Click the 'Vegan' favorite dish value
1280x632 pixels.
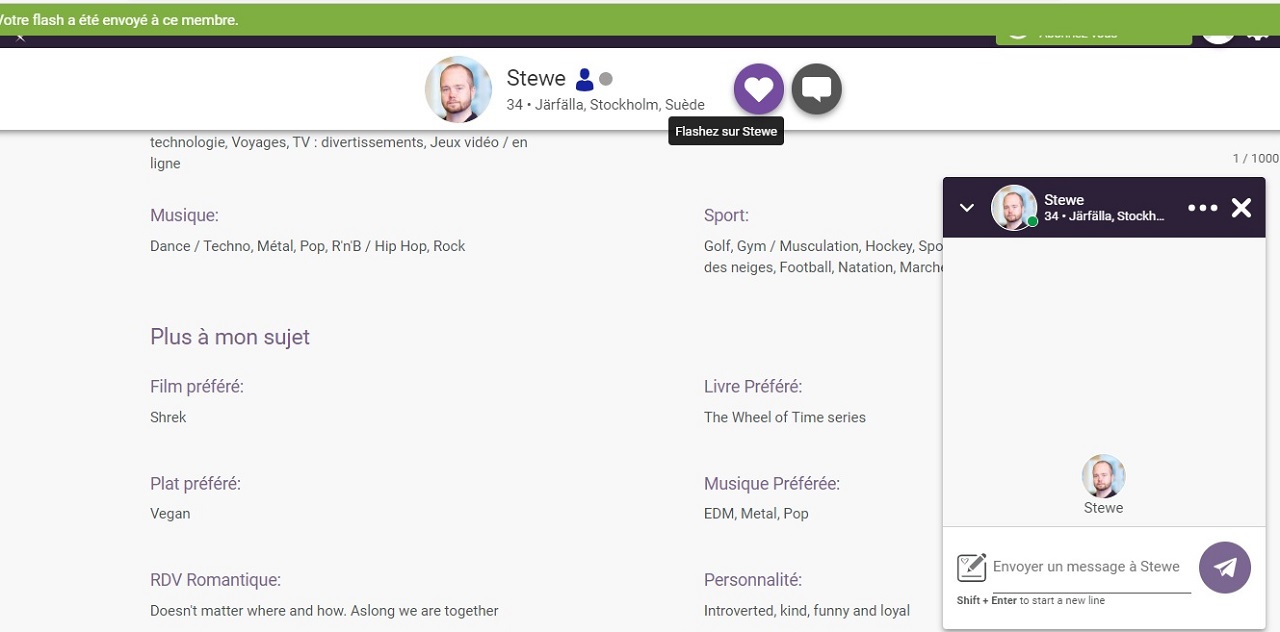point(170,513)
